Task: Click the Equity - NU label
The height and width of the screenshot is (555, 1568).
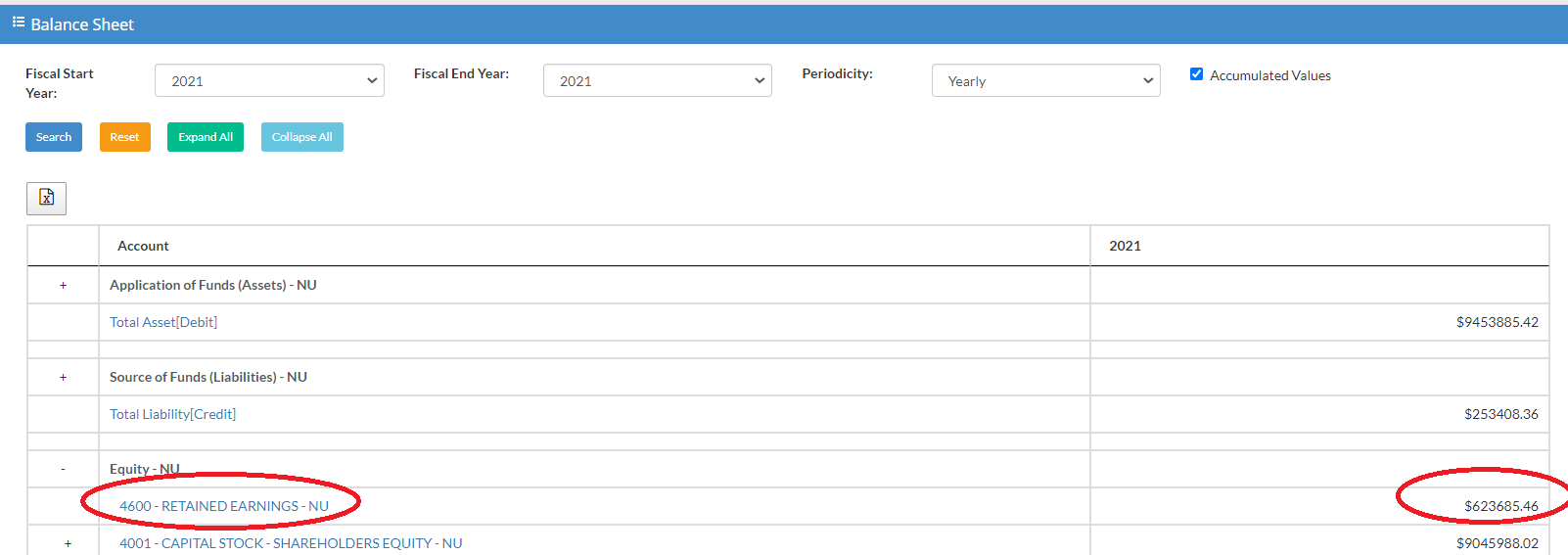Action: pos(145,469)
